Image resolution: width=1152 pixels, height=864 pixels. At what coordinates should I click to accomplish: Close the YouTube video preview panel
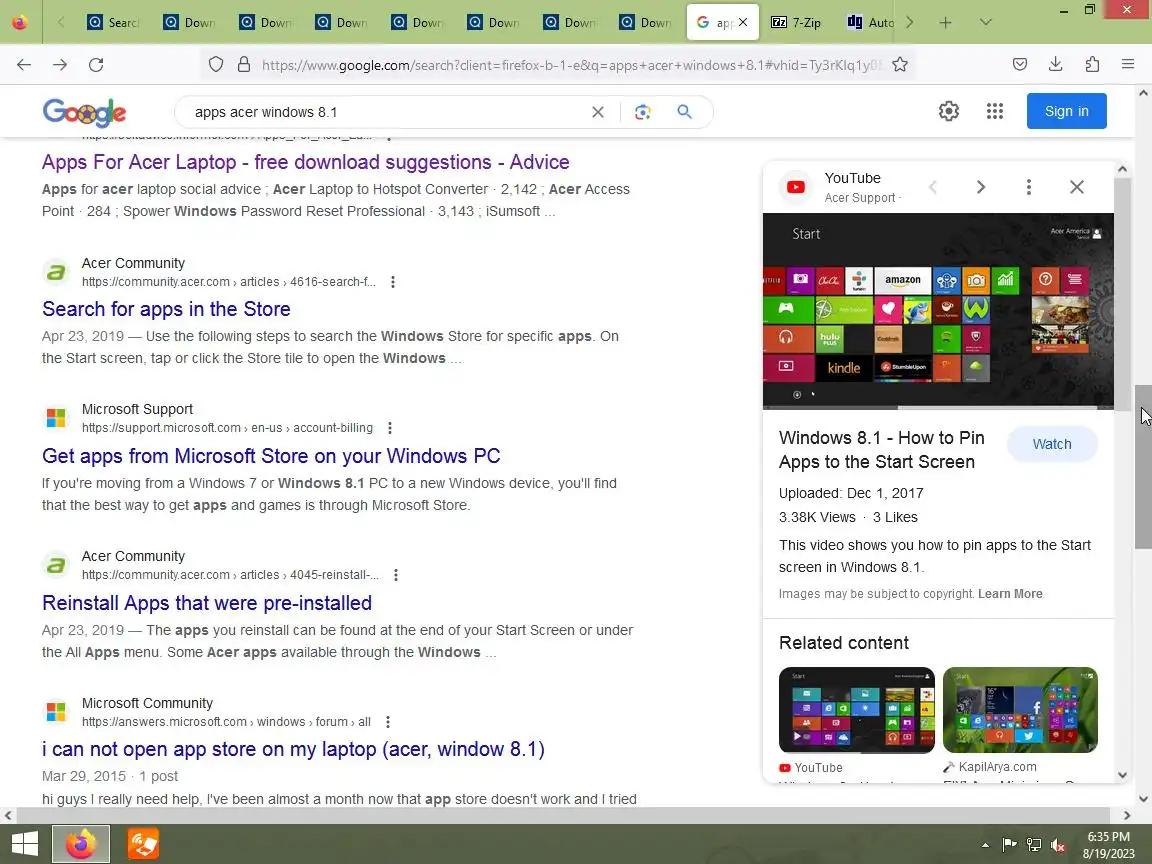point(1077,187)
